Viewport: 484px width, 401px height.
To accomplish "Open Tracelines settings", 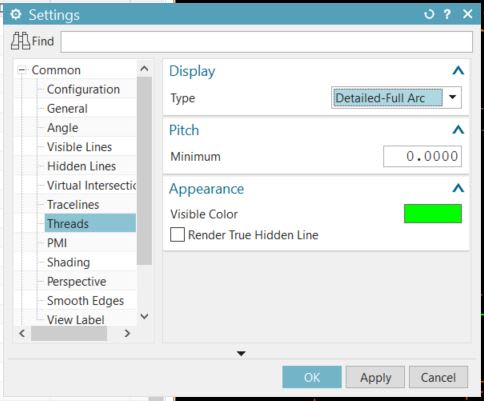I will (x=73, y=205).
